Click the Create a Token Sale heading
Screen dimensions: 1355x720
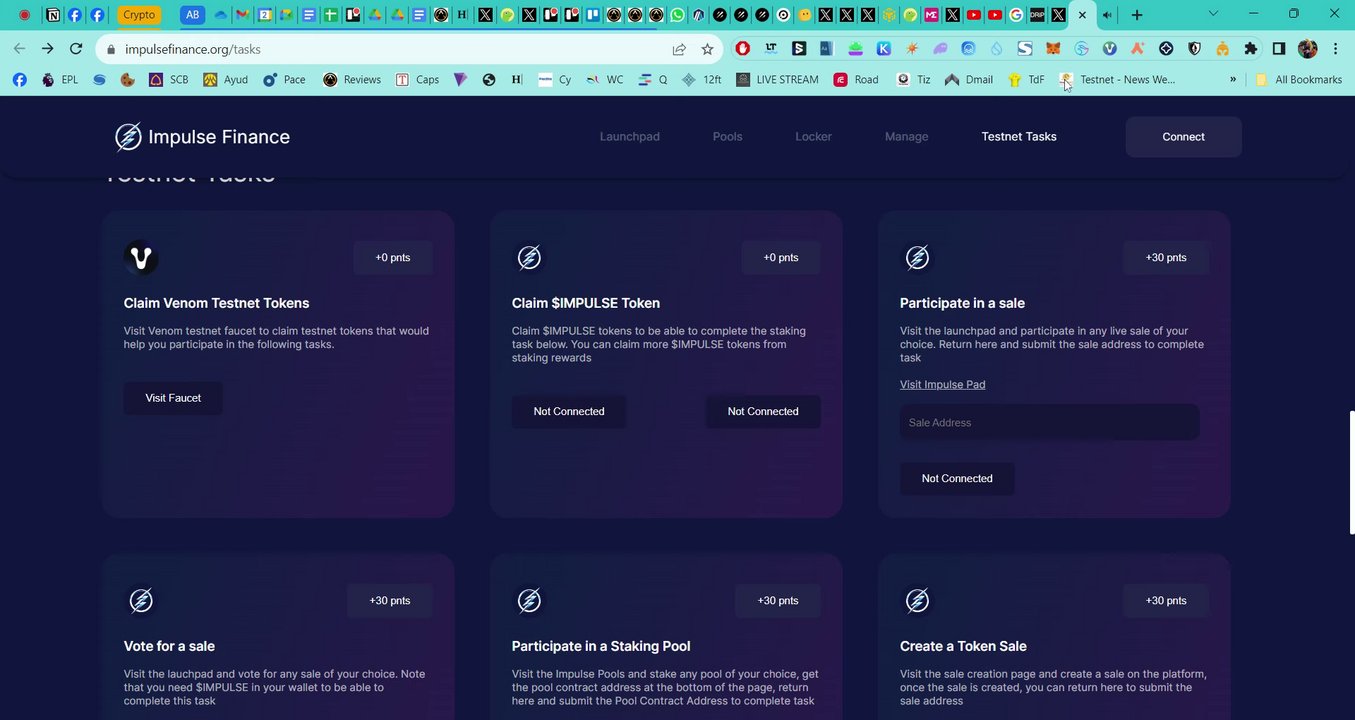pos(963,646)
